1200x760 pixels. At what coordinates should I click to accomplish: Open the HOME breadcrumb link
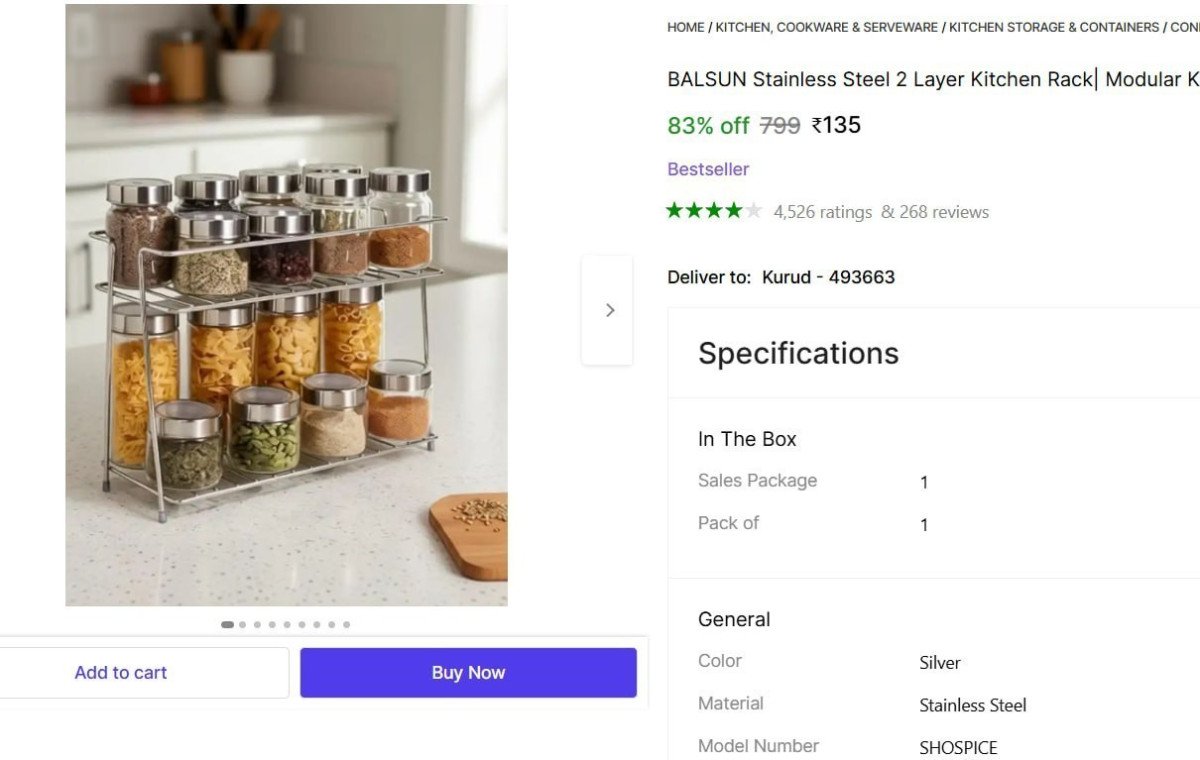click(x=686, y=27)
